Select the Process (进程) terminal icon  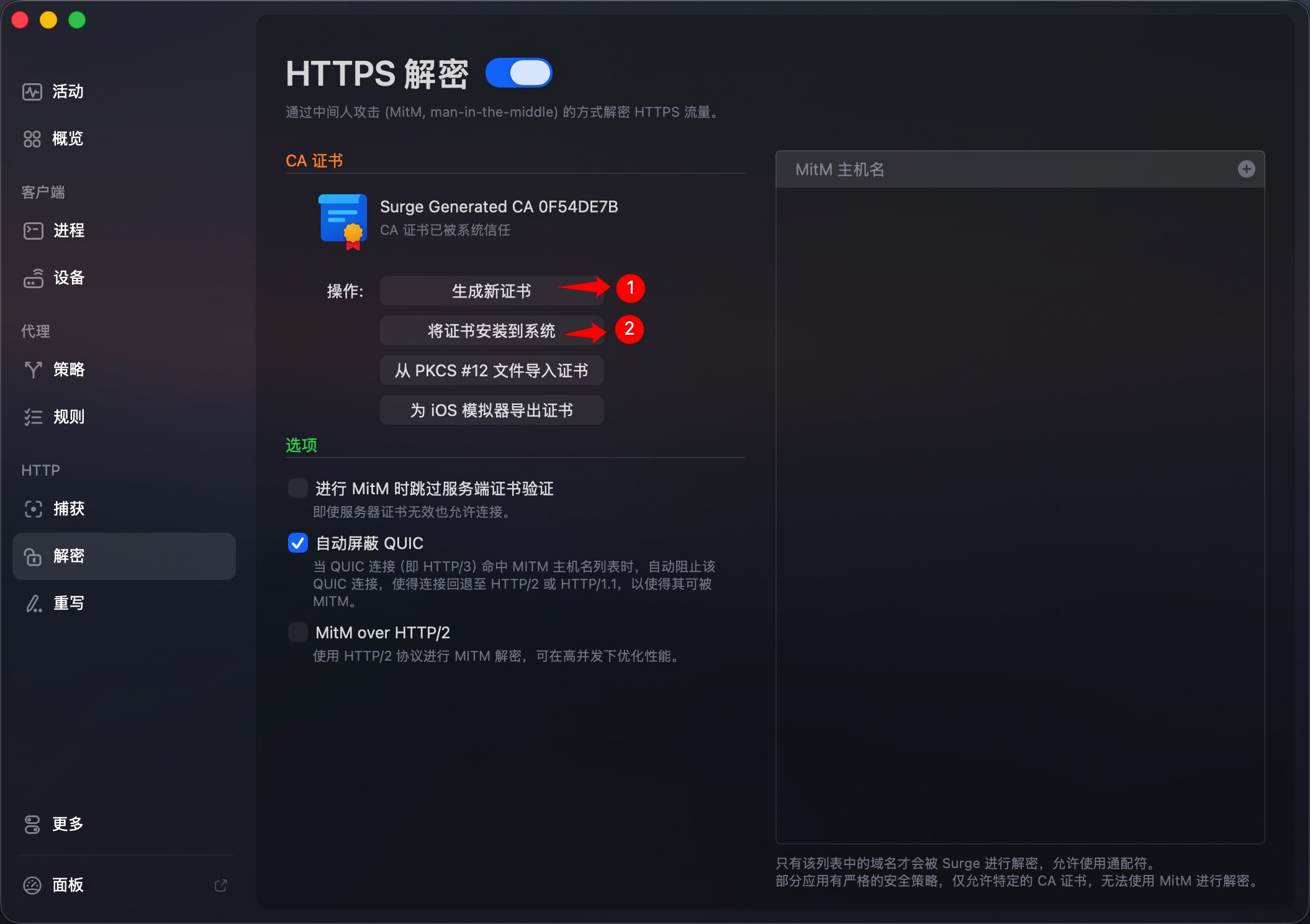point(33,230)
